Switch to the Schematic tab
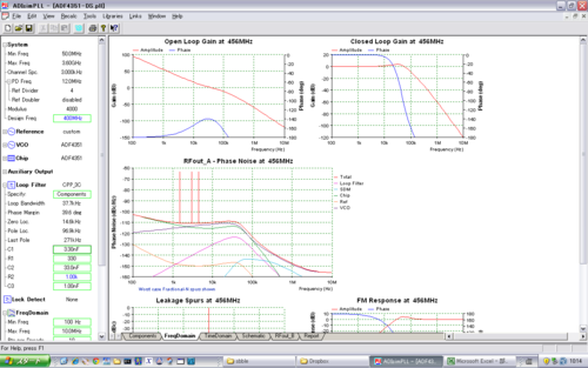The height and width of the screenshot is (368, 588). click(x=253, y=336)
